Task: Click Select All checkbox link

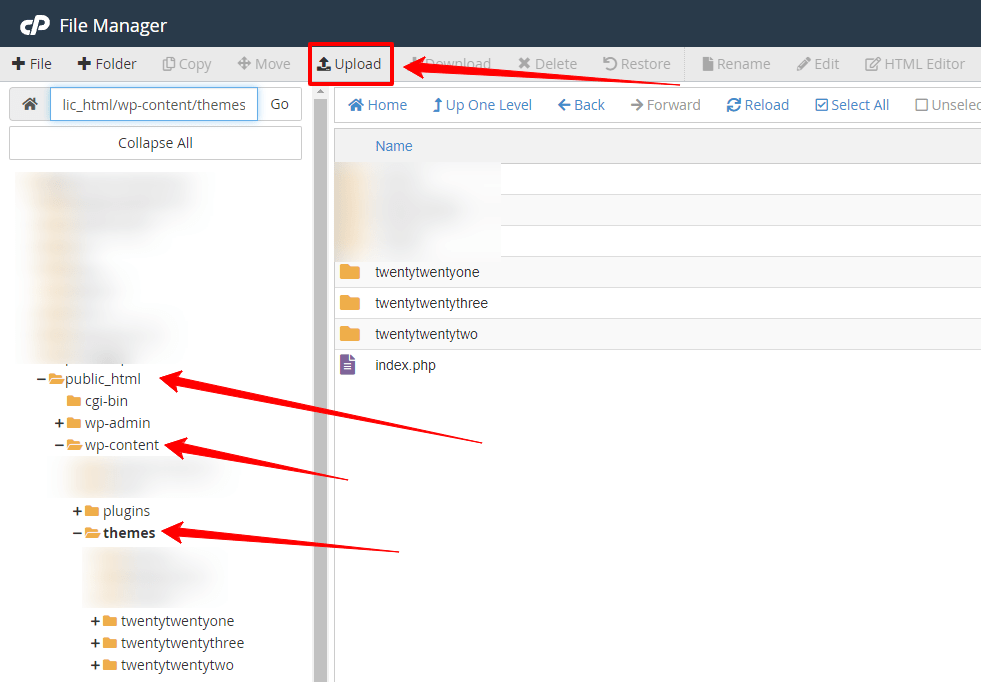Action: point(852,105)
